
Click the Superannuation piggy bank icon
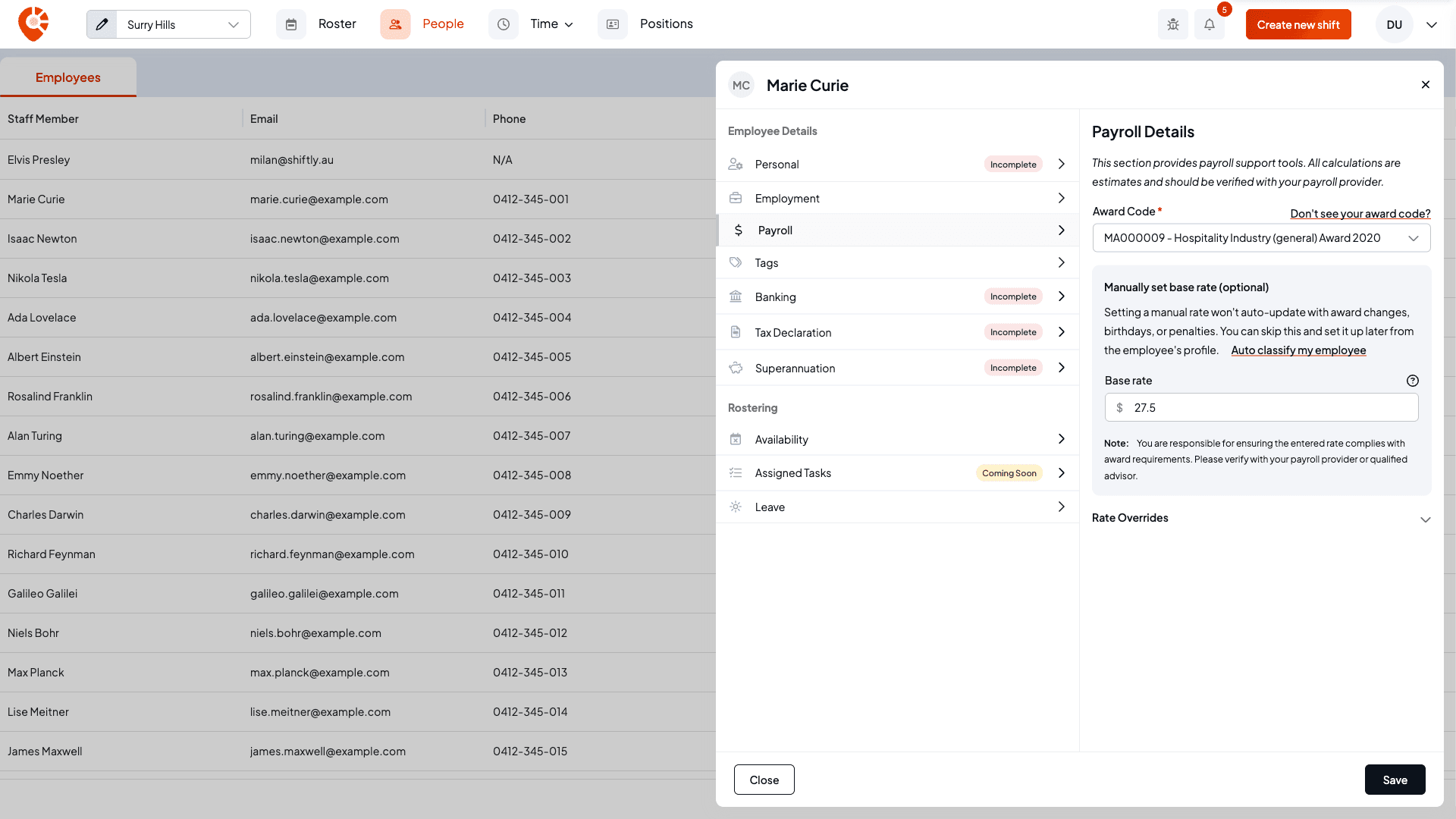tap(736, 368)
